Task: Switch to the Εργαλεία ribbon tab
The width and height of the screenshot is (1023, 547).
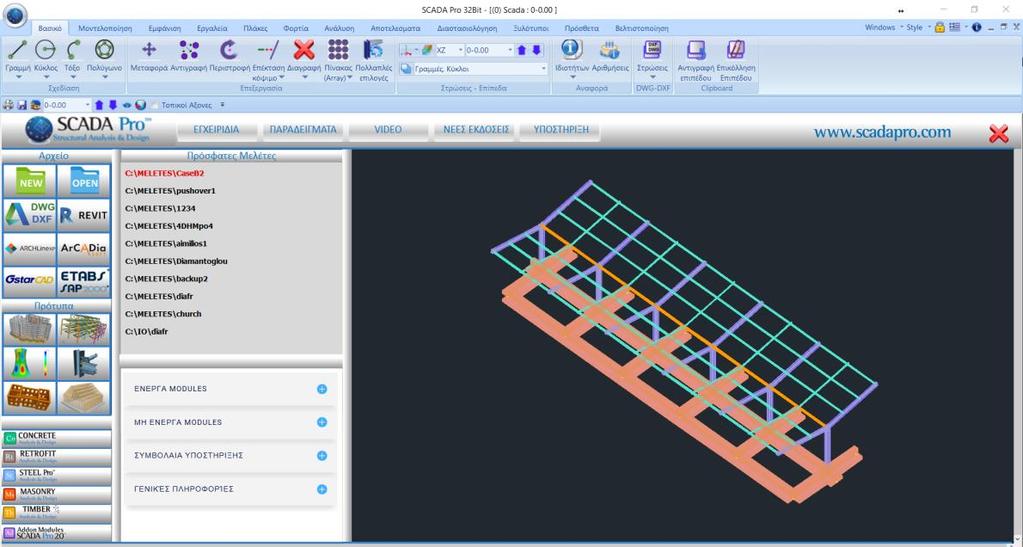Action: [212, 28]
